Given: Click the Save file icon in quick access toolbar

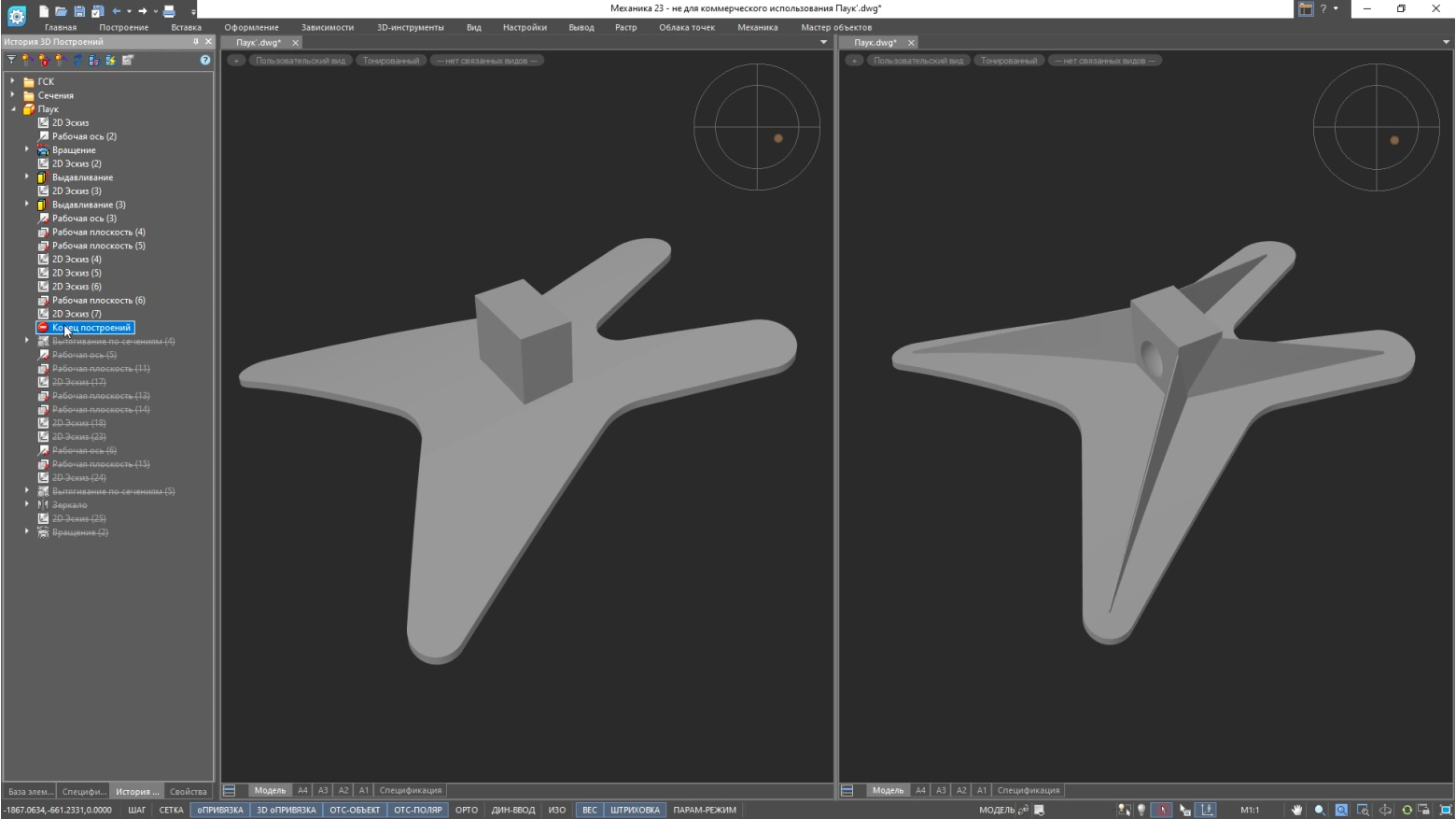Looking at the screenshot, I should tap(79, 11).
